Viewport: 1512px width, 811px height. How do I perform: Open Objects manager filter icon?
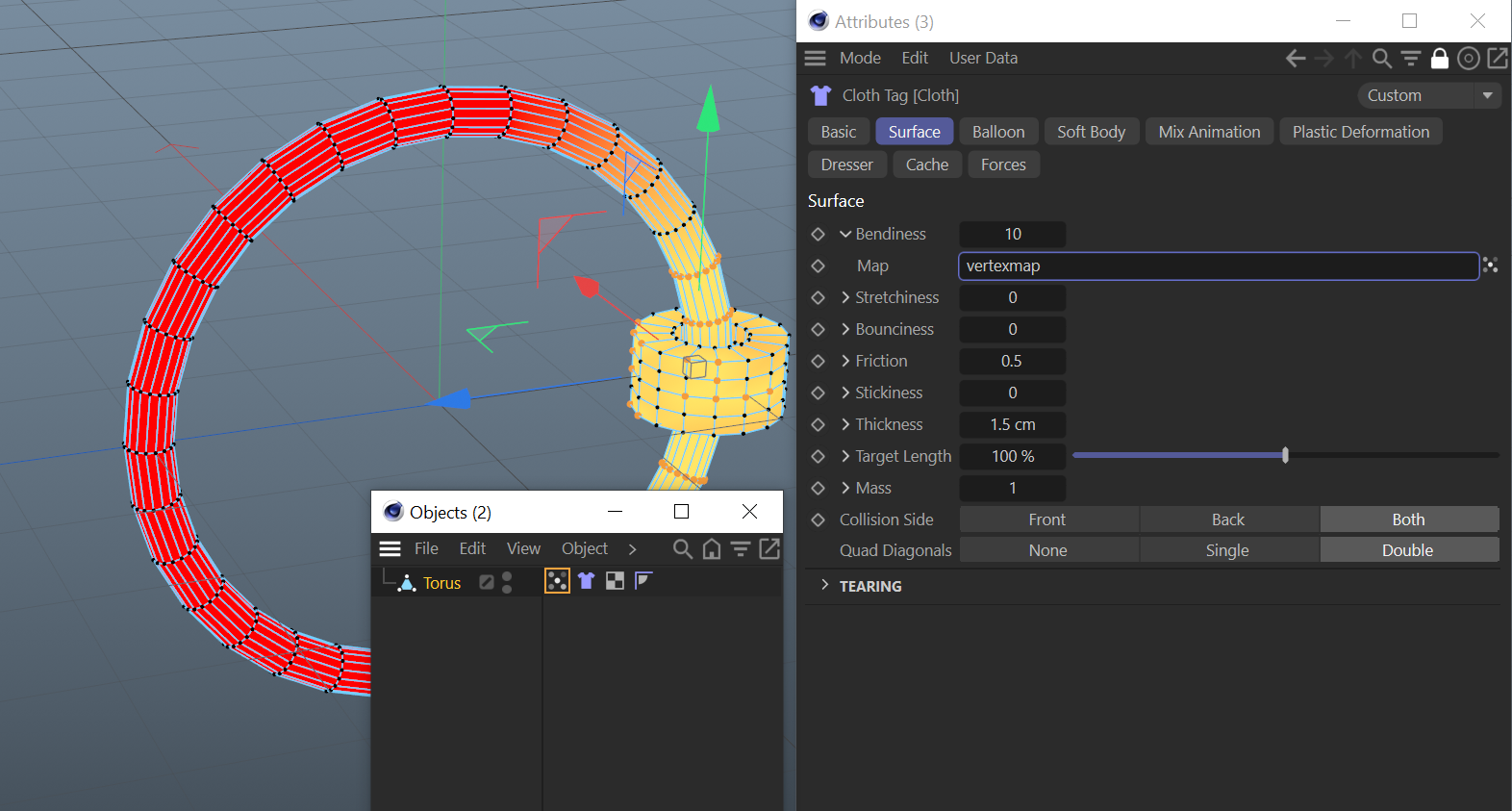[741, 548]
